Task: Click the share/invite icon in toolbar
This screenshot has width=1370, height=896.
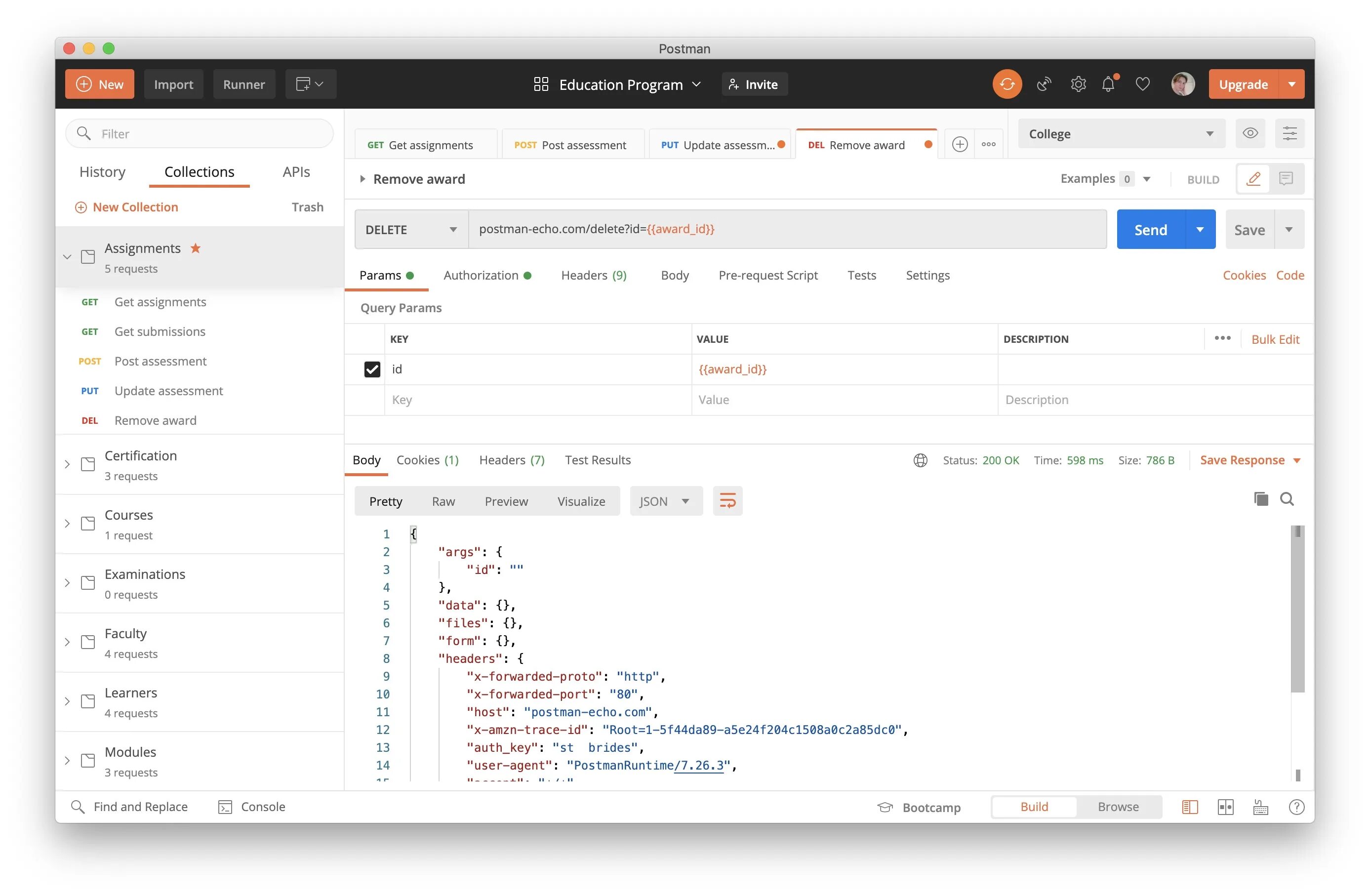Action: click(752, 84)
